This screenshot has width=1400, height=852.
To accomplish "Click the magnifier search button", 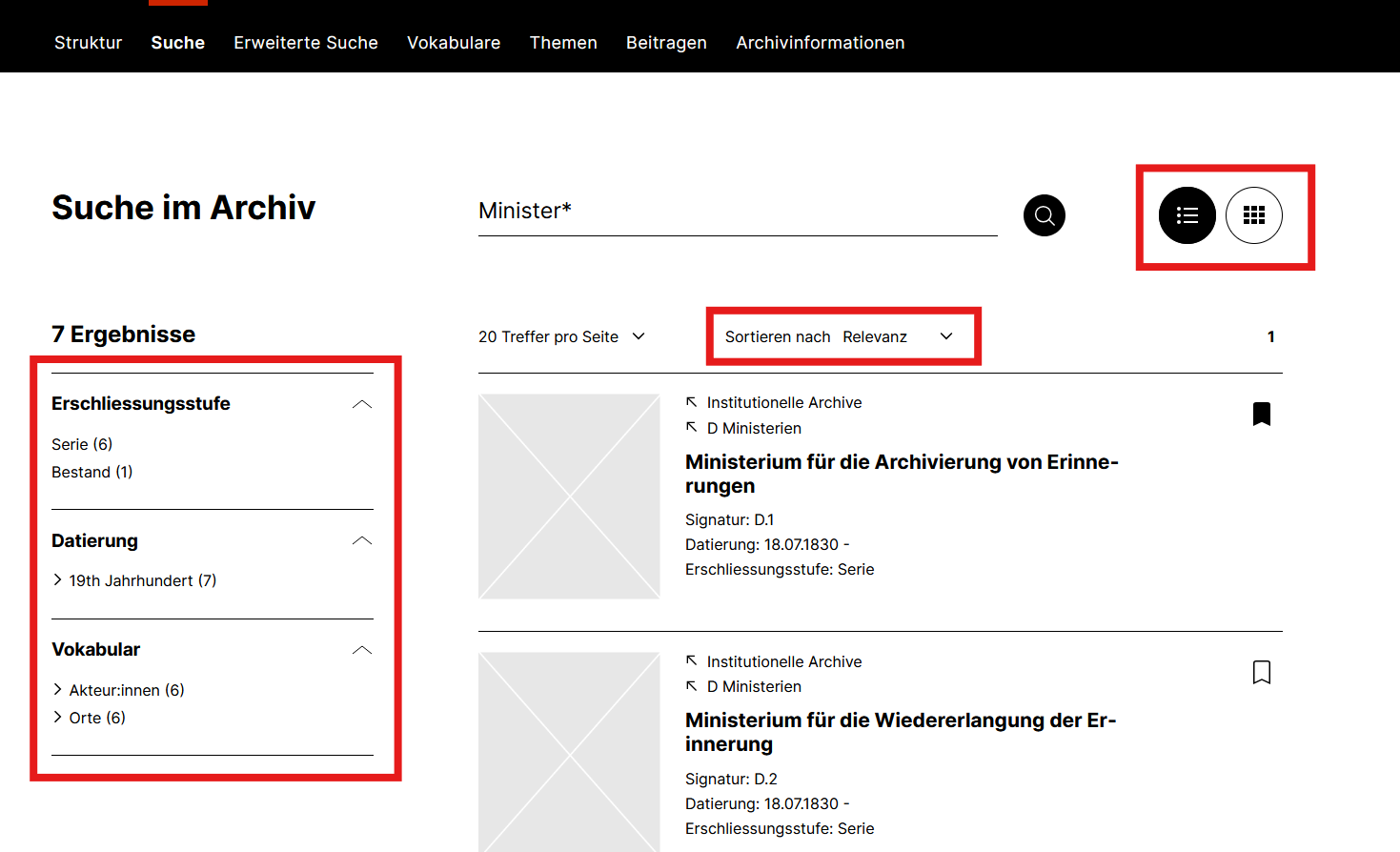I will (x=1045, y=215).
